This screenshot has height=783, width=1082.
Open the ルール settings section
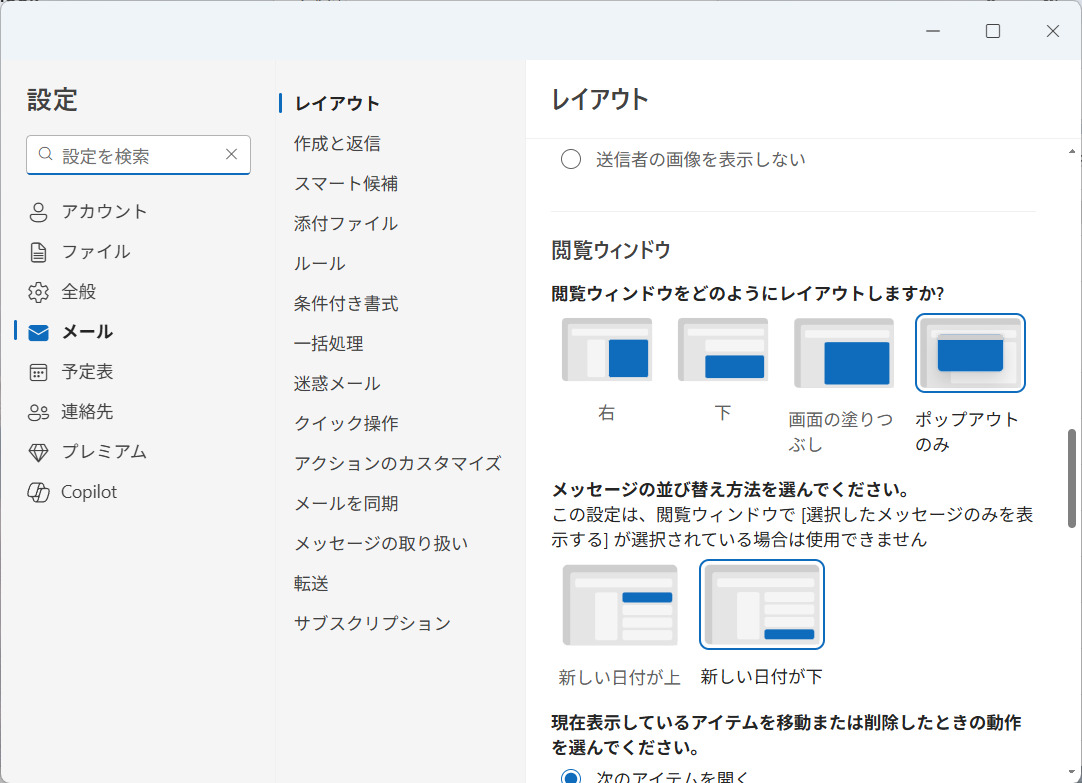click(320, 263)
